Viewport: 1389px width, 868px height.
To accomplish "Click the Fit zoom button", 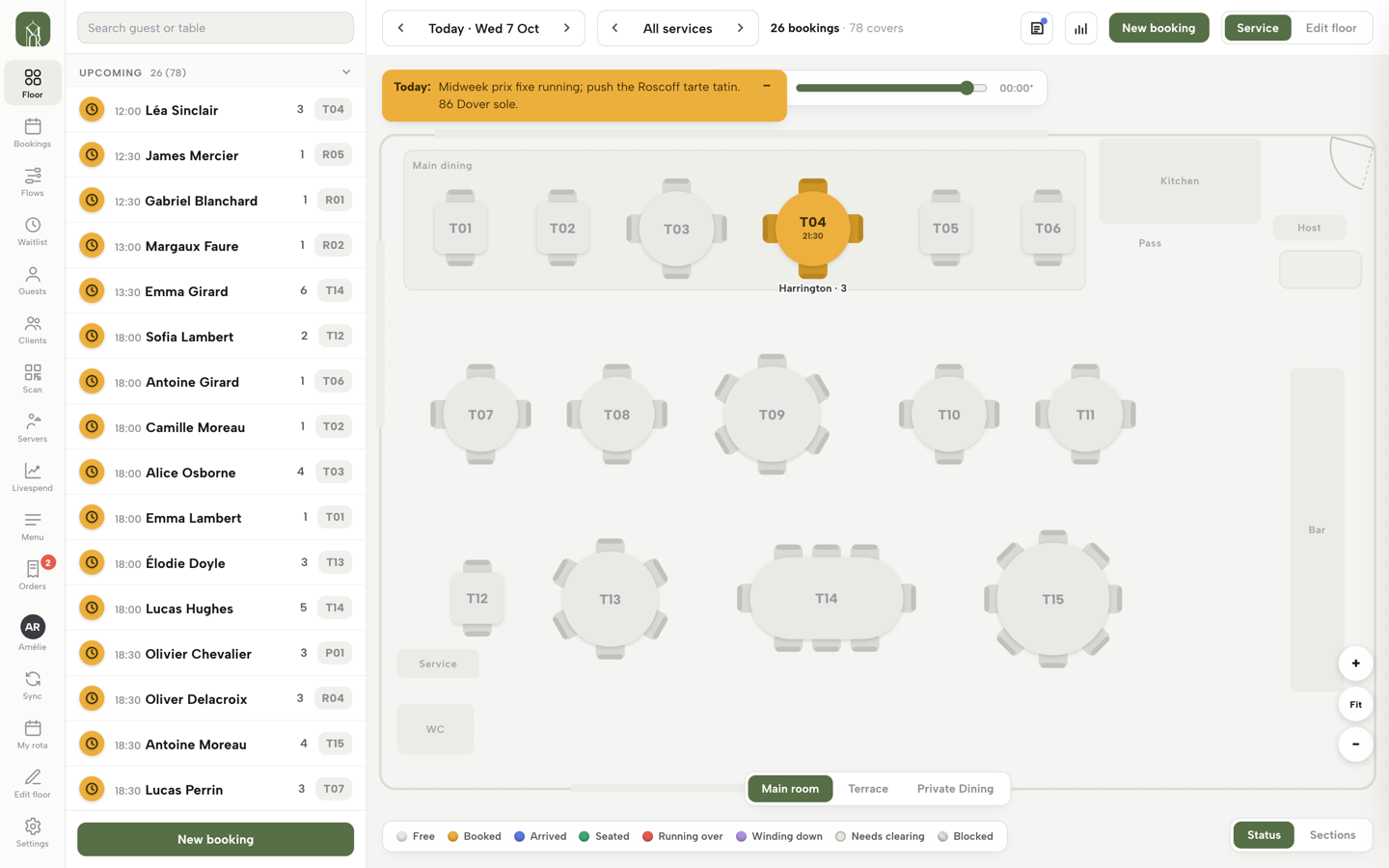I will (1355, 704).
